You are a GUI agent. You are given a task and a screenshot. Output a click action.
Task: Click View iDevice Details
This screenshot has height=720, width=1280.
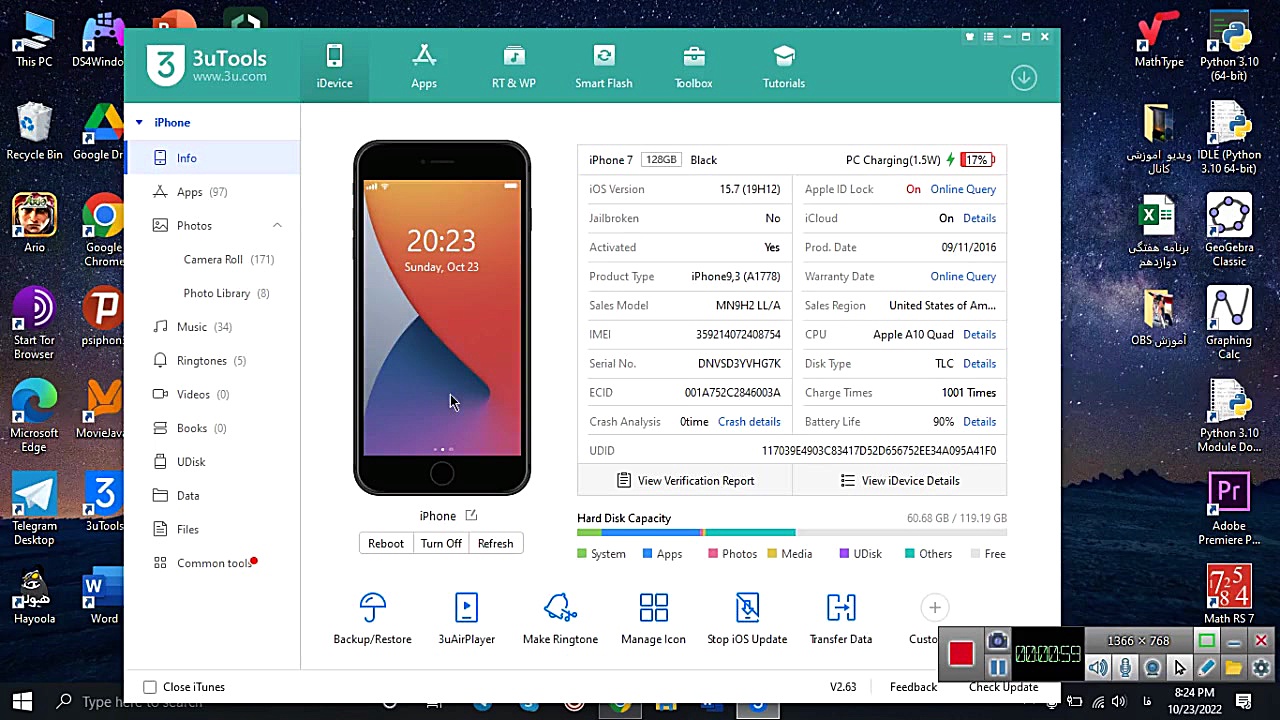click(x=900, y=481)
